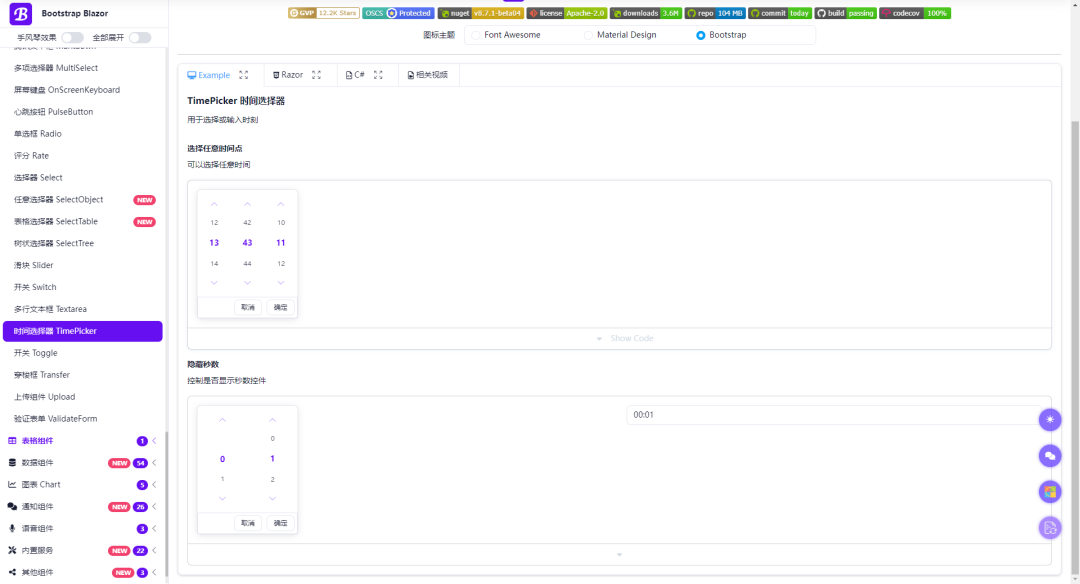This screenshot has height=584, width=1080.
Task: Open the chat bubbles floating button
Action: coord(1050,456)
